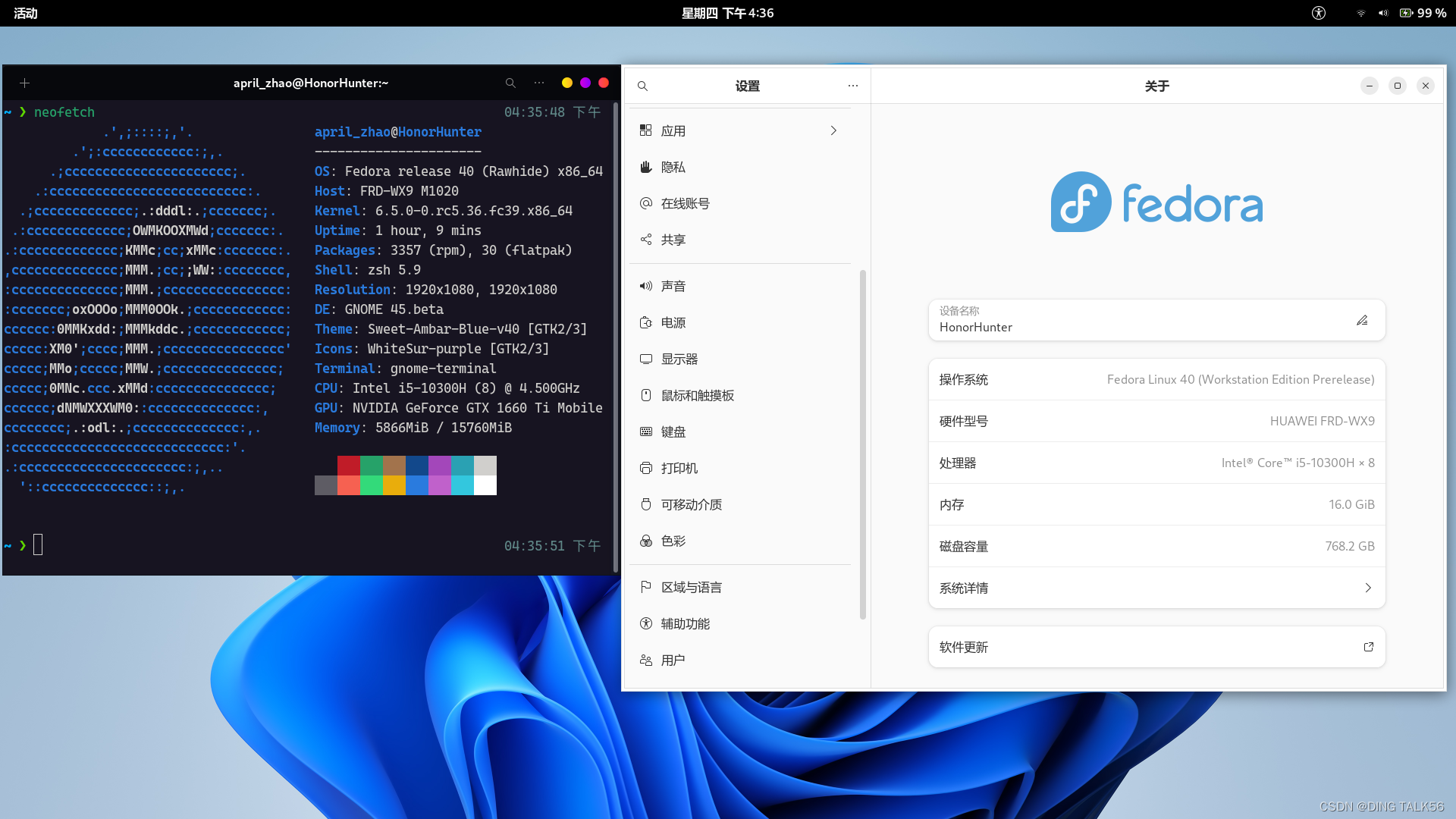Open 键盘 (Keyboard) settings panel
The height and width of the screenshot is (819, 1456).
click(673, 431)
